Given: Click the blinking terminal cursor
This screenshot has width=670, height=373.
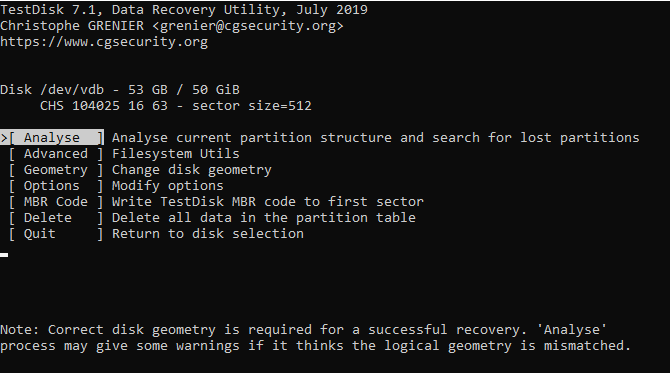Looking at the screenshot, I should (x=4, y=255).
